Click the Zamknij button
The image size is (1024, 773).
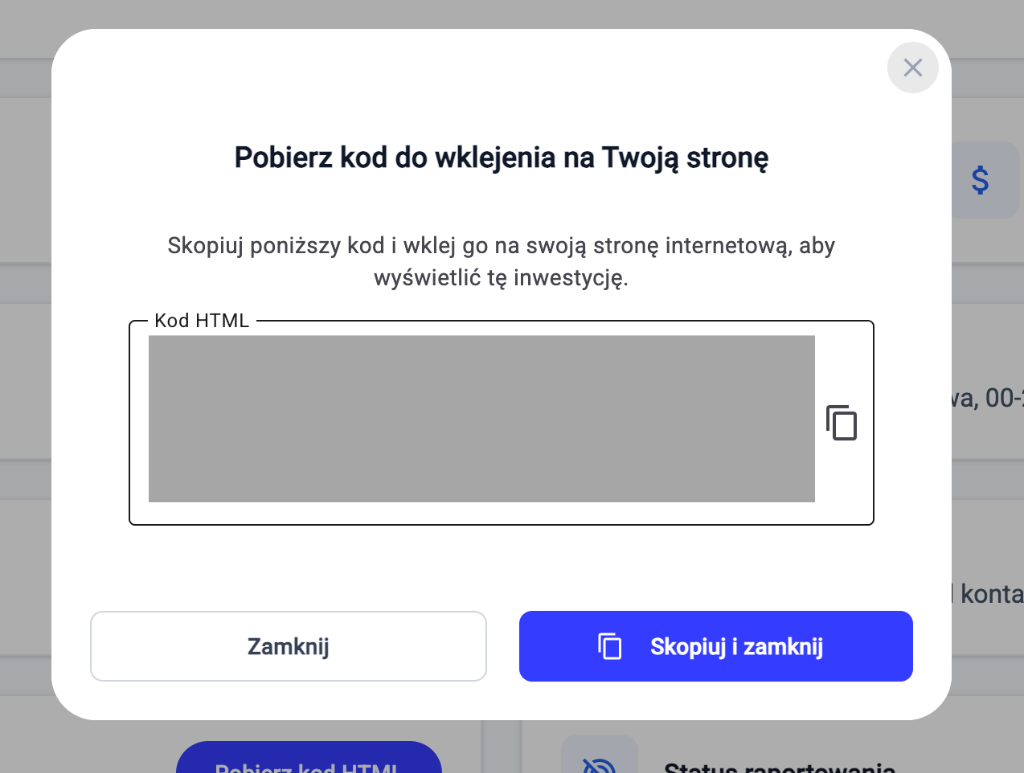coord(288,646)
